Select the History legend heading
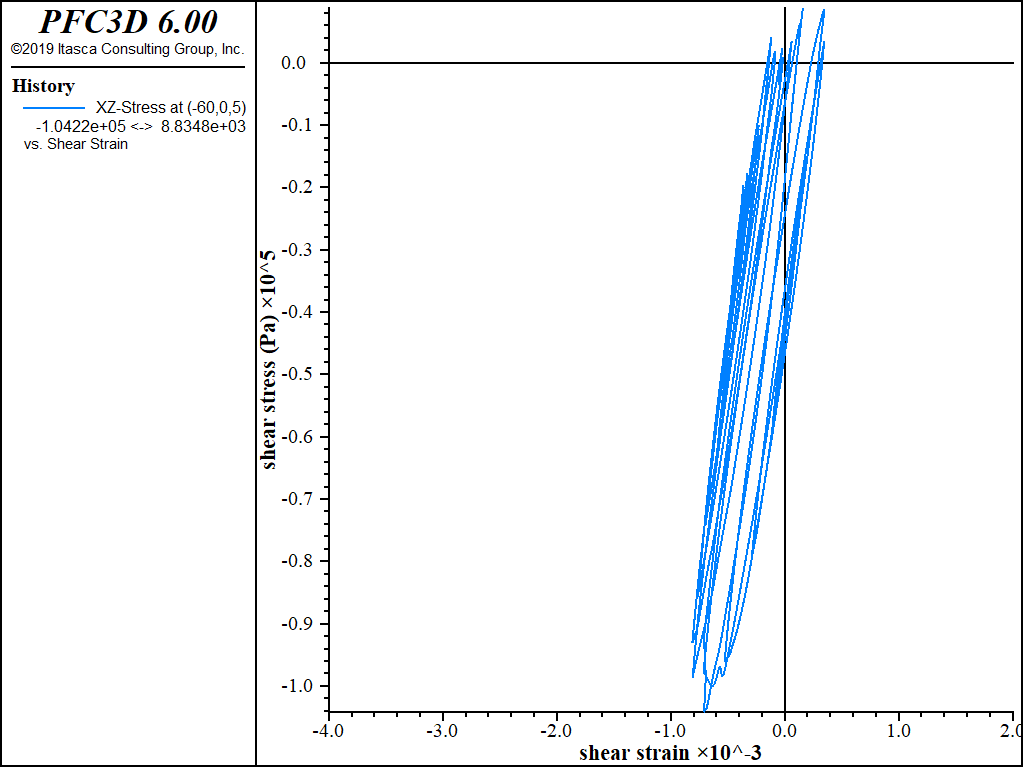Image resolution: width=1024 pixels, height=768 pixels. 43,86
